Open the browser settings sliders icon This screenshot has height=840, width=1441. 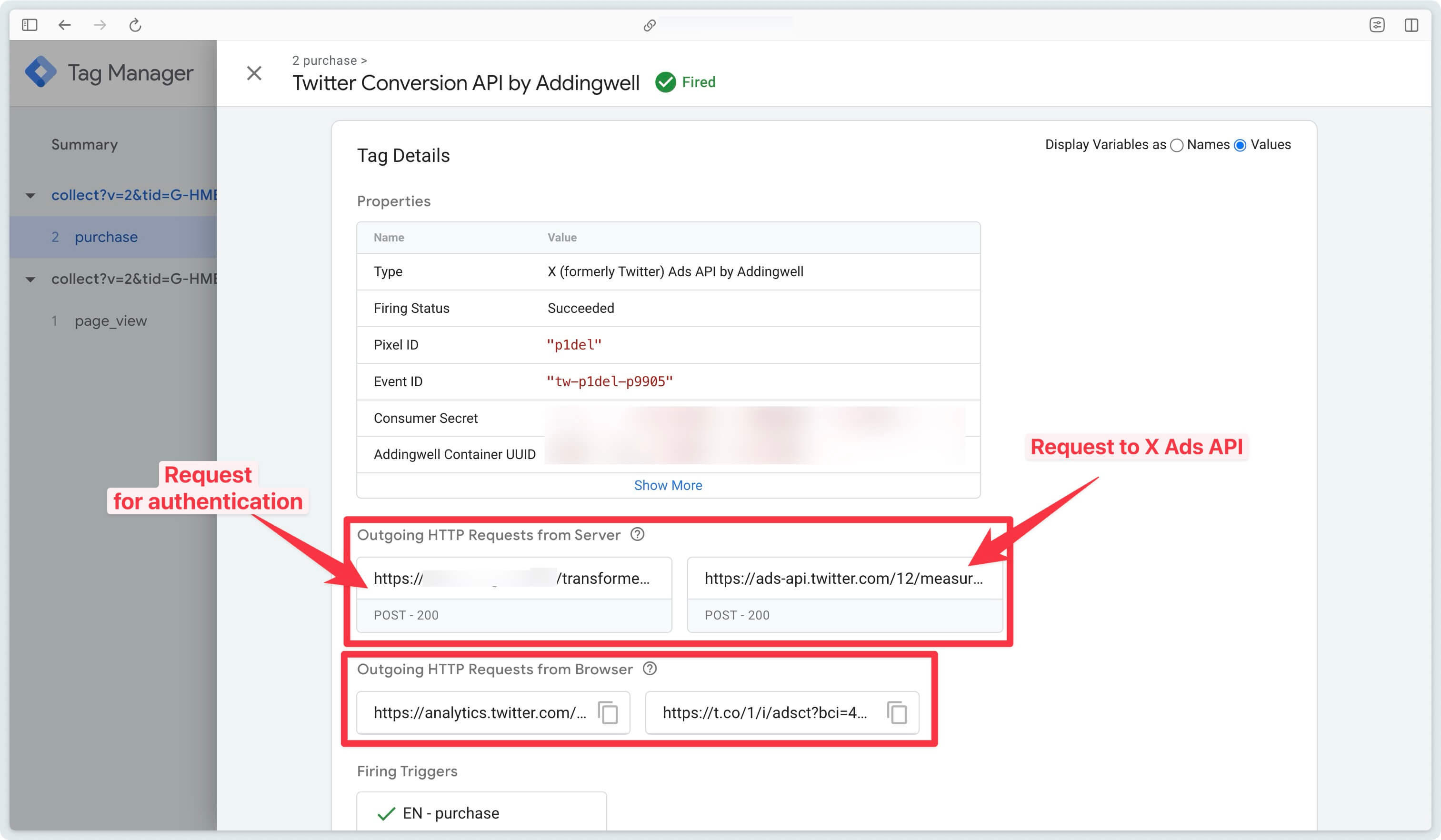1377,25
